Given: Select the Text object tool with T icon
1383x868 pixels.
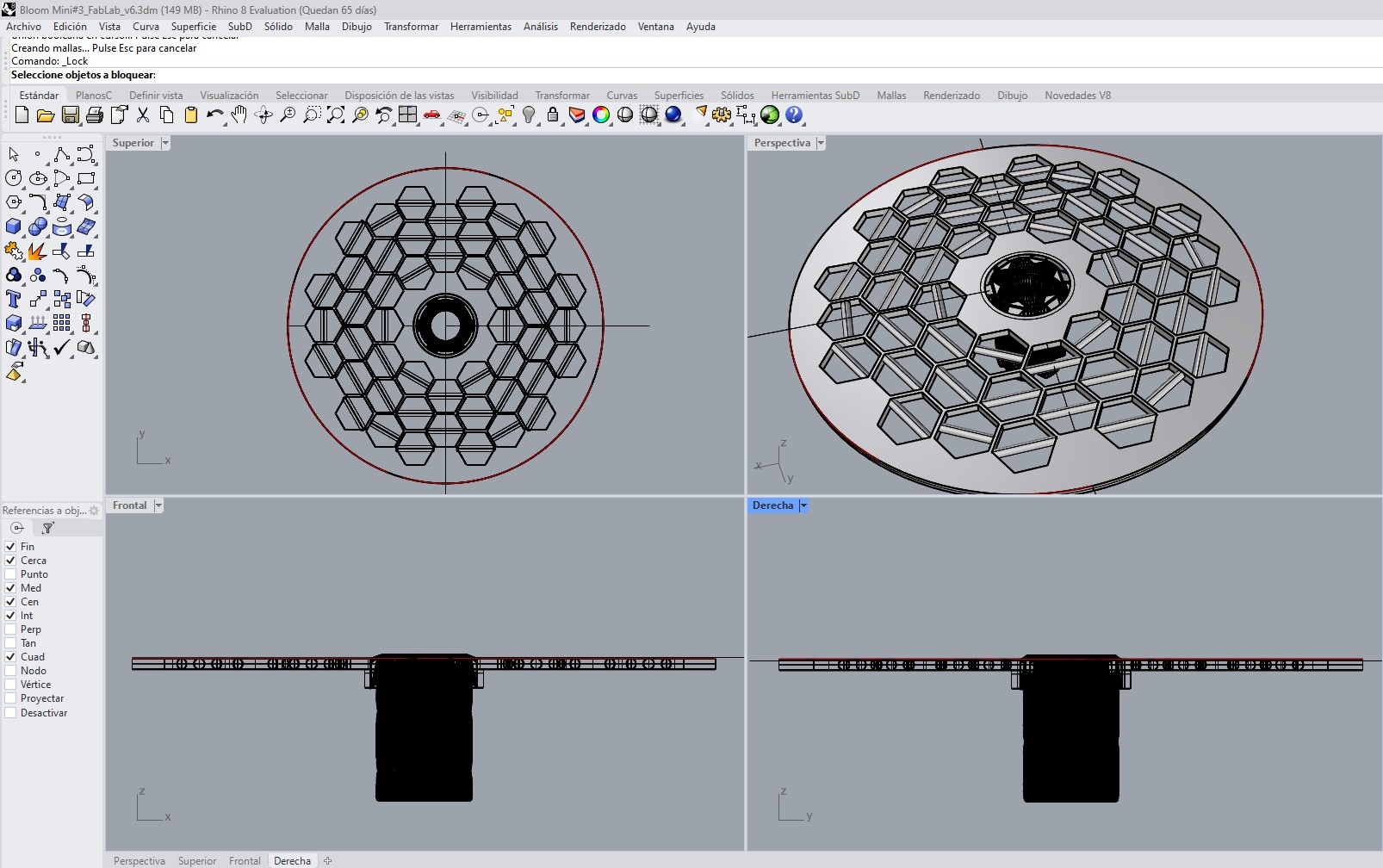Looking at the screenshot, I should 14,299.
